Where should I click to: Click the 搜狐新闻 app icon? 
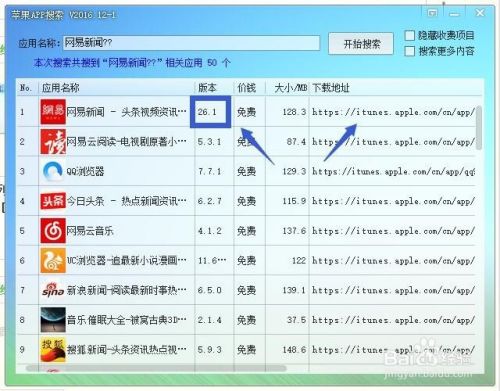[53, 349]
